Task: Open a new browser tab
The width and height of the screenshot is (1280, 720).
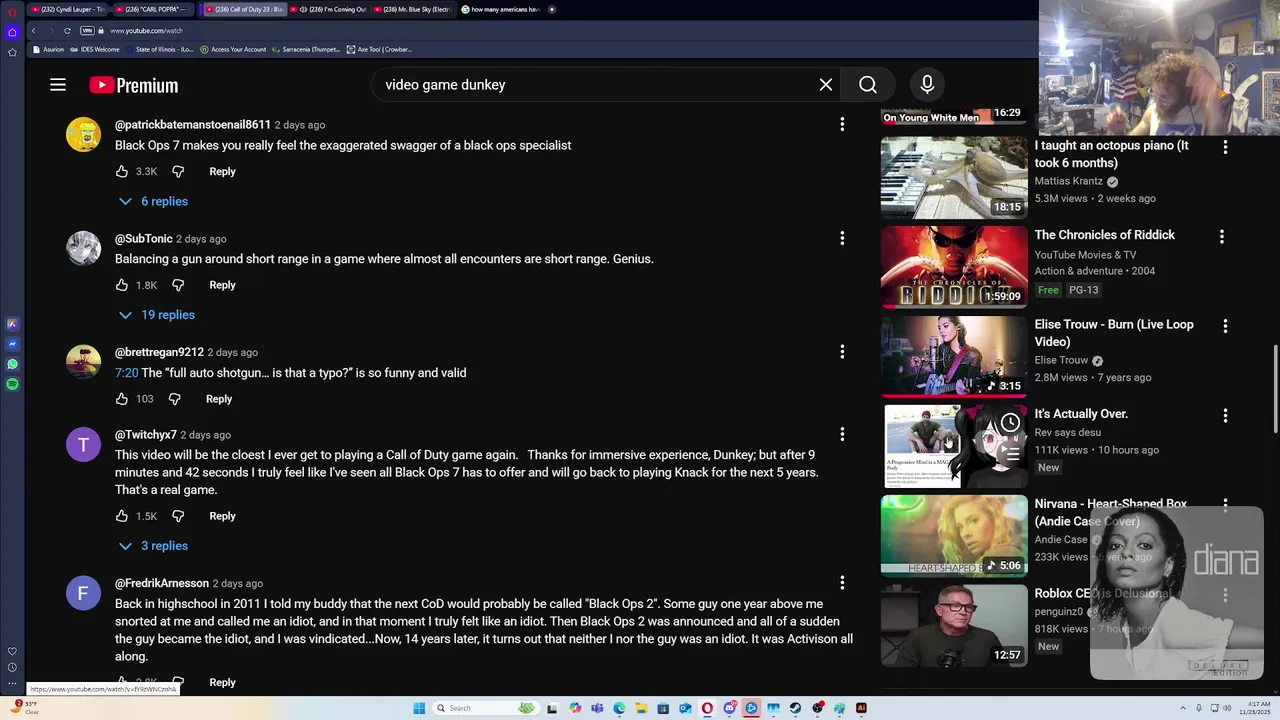Action: coord(552,9)
